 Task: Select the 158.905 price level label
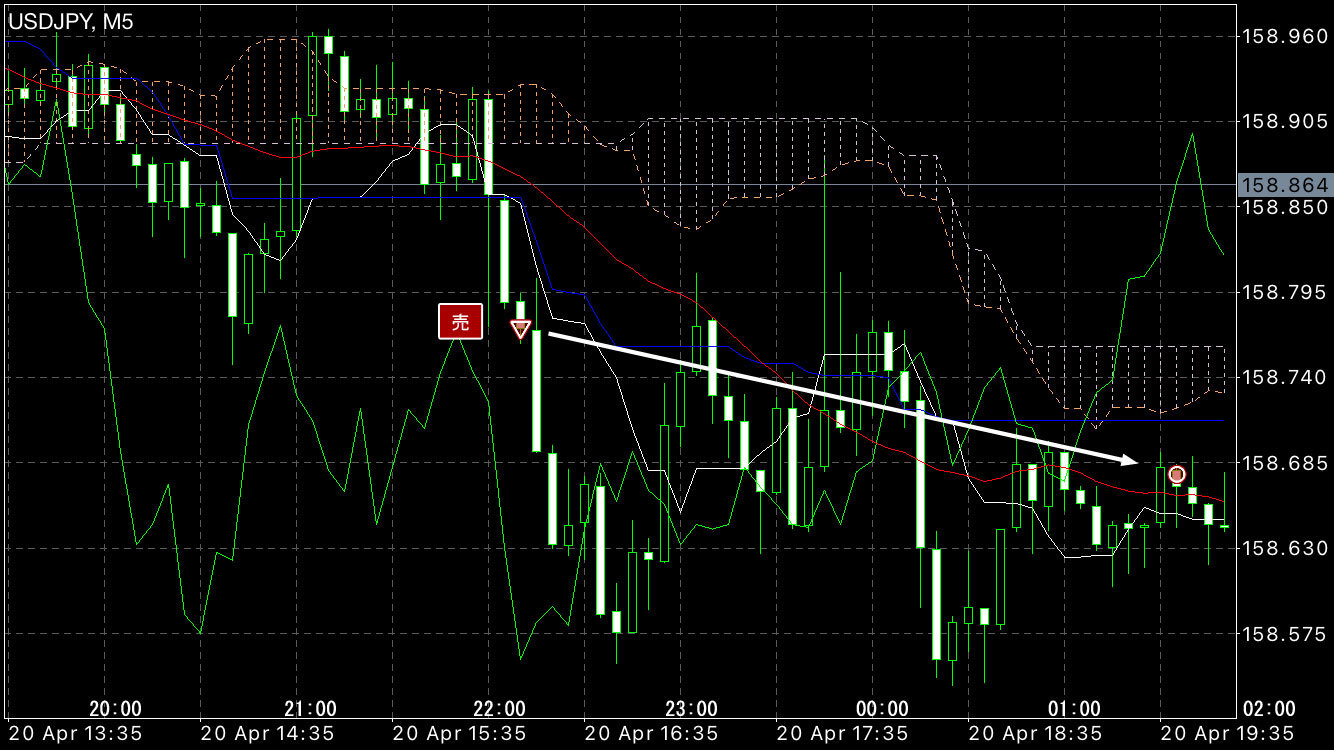point(1284,122)
